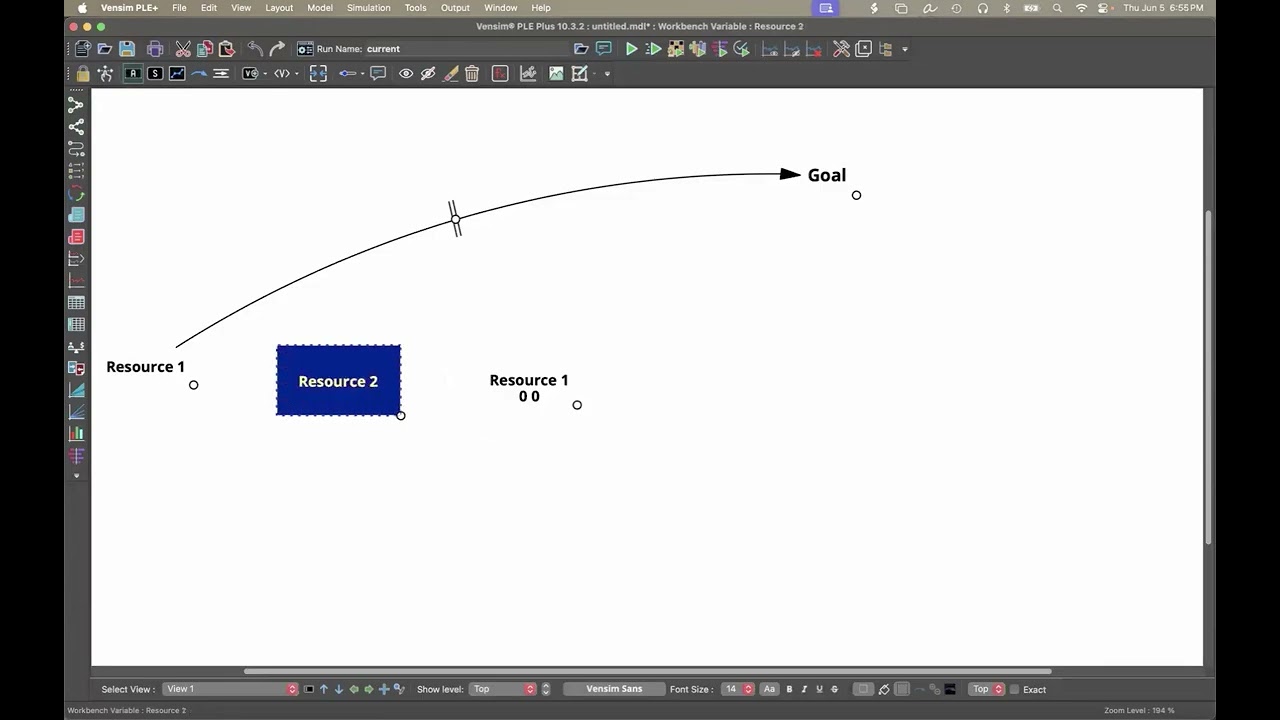Select the Move/Size hand tool
Image resolution: width=1280 pixels, height=720 pixels.
tap(105, 73)
